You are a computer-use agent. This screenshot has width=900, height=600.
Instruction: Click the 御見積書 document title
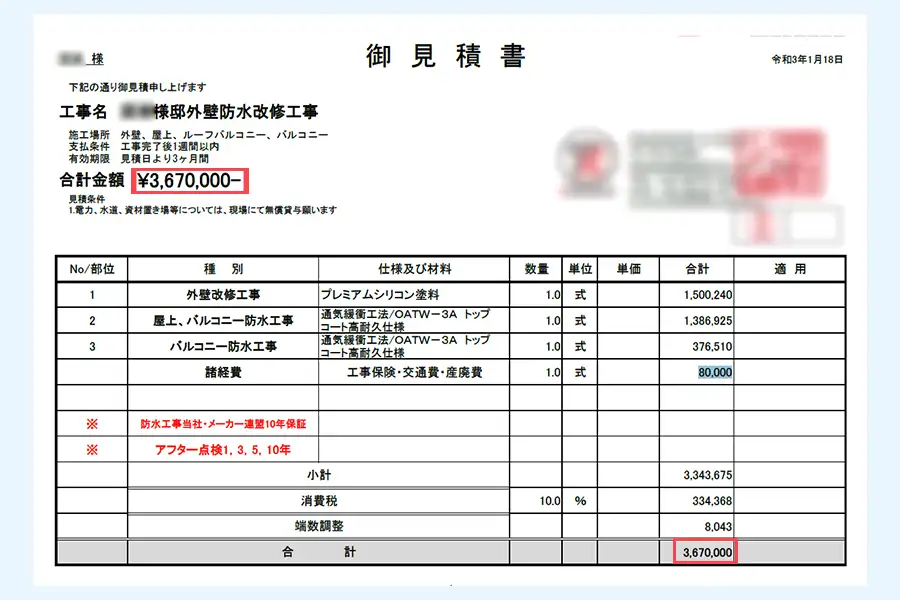pyautogui.click(x=446, y=57)
